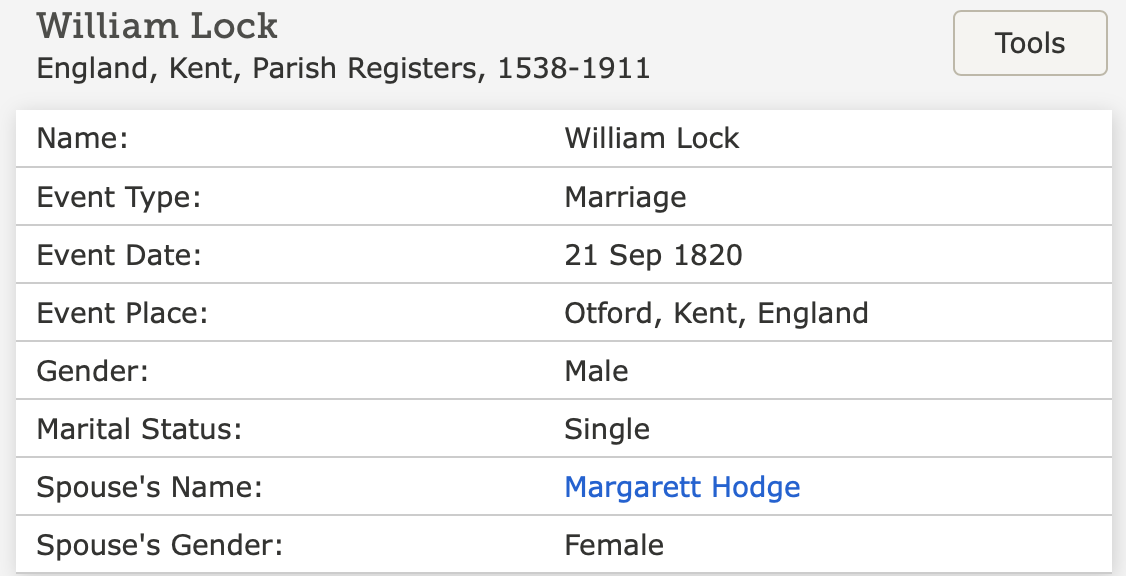Screen dimensions: 1126x576
Task: Select the Marriage event type value
Action: [x=625, y=197]
